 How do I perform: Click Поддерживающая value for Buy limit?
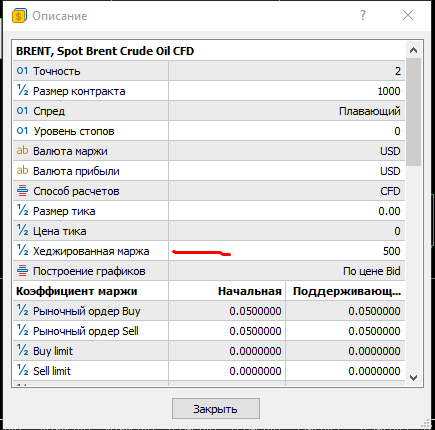(x=374, y=351)
